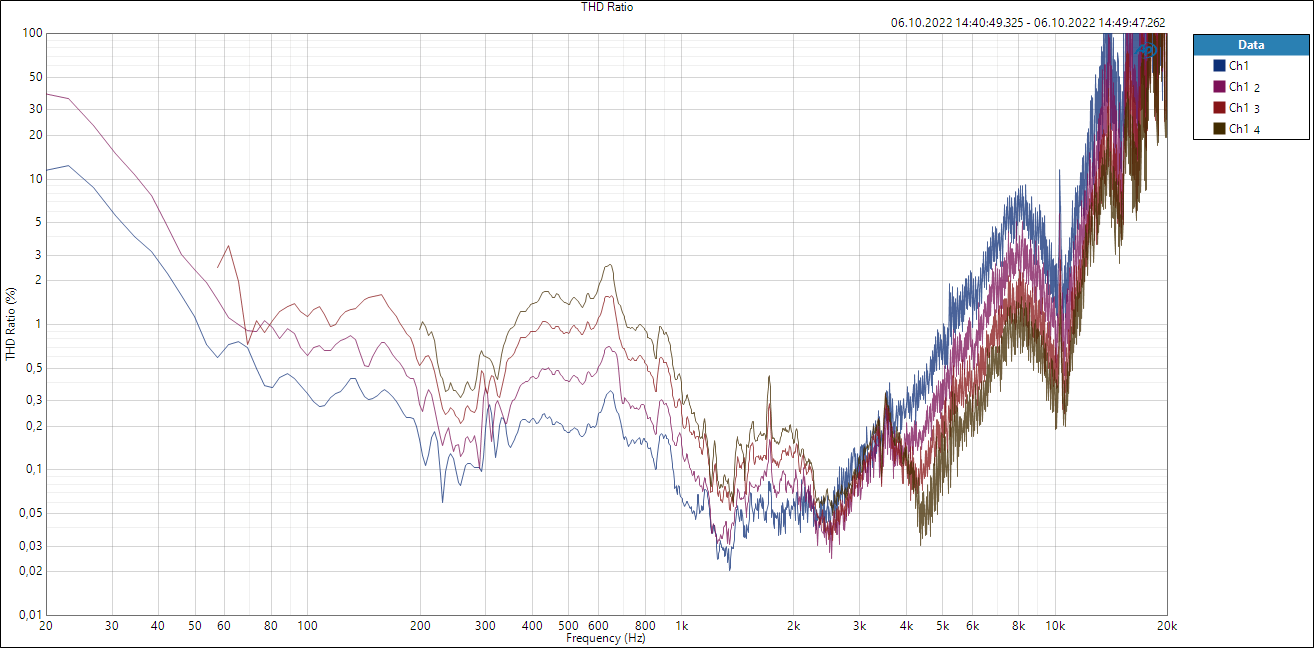Click the 'THD Ratio' graph title
Image resolution: width=1314 pixels, height=648 pixels.
[607, 7]
